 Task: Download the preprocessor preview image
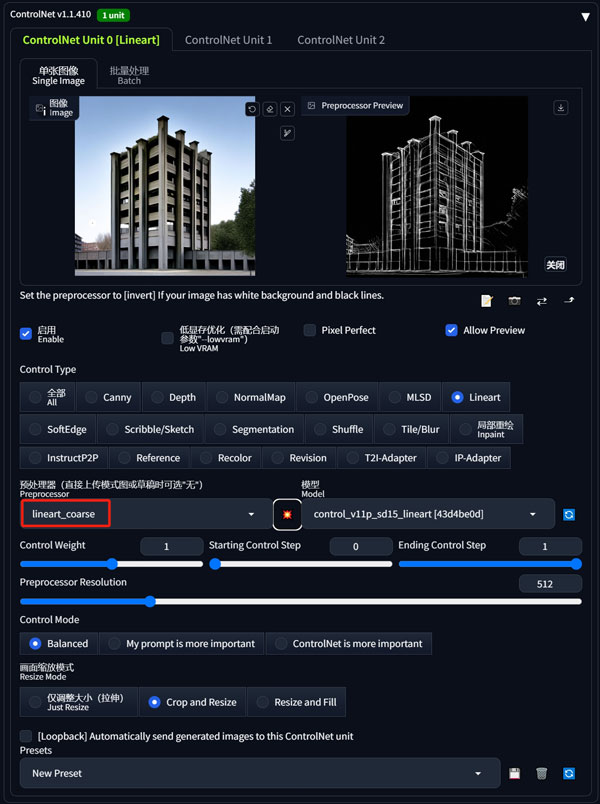[561, 108]
